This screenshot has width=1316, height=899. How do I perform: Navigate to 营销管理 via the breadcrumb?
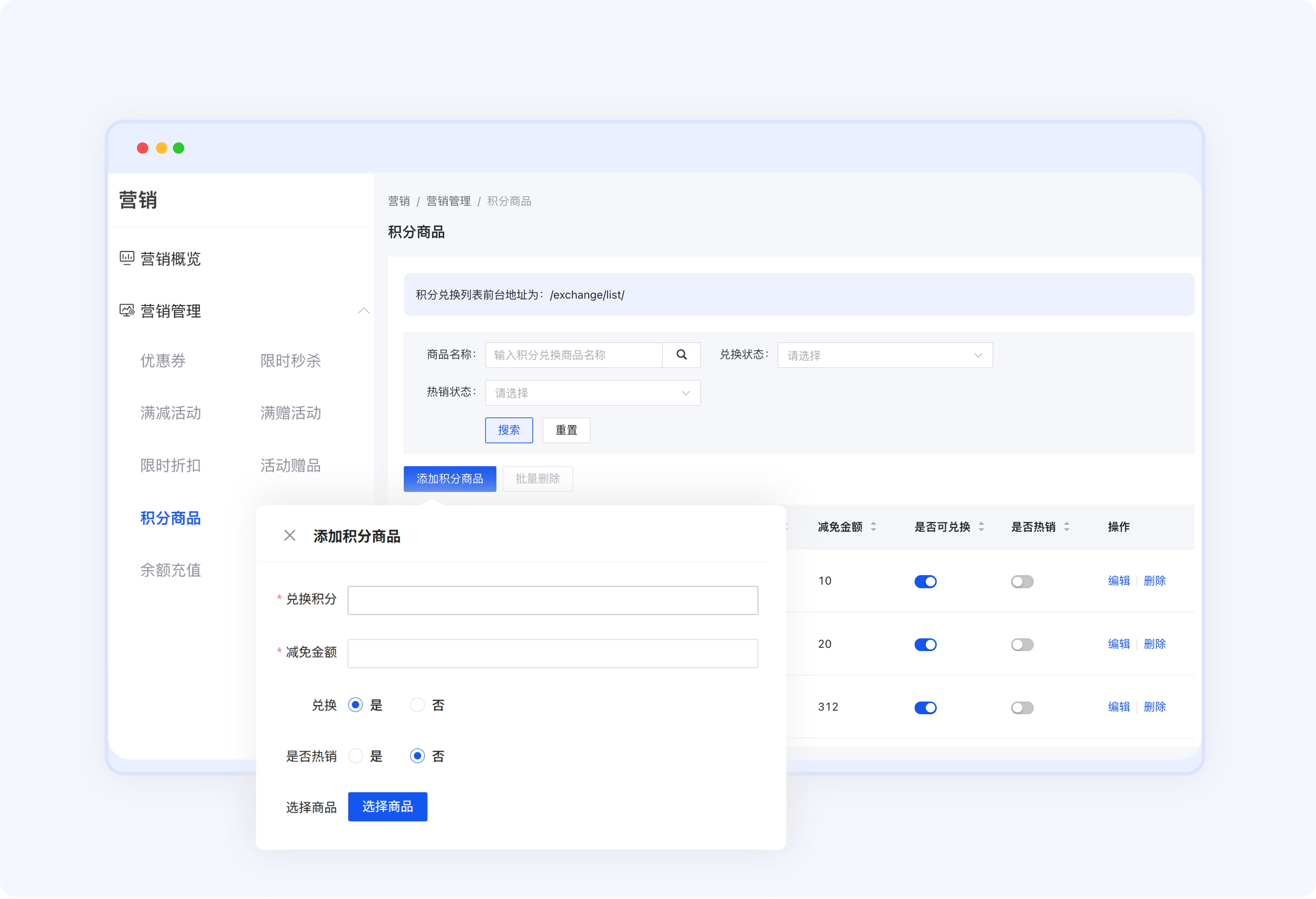click(448, 201)
